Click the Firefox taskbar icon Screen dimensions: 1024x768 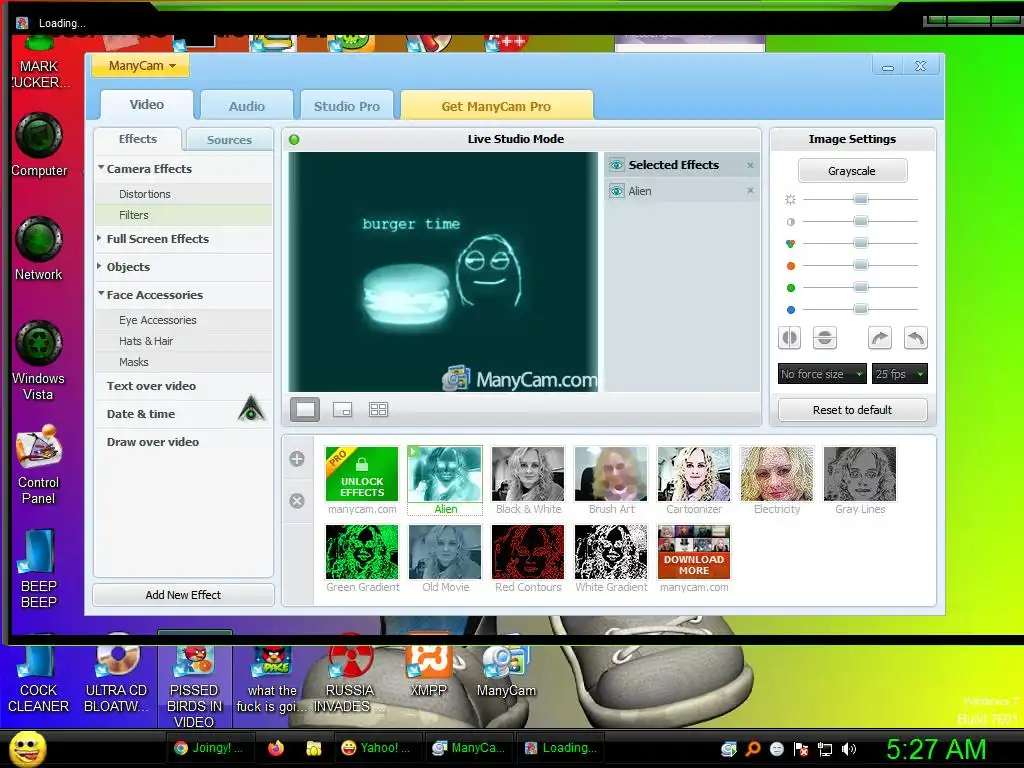[276, 748]
